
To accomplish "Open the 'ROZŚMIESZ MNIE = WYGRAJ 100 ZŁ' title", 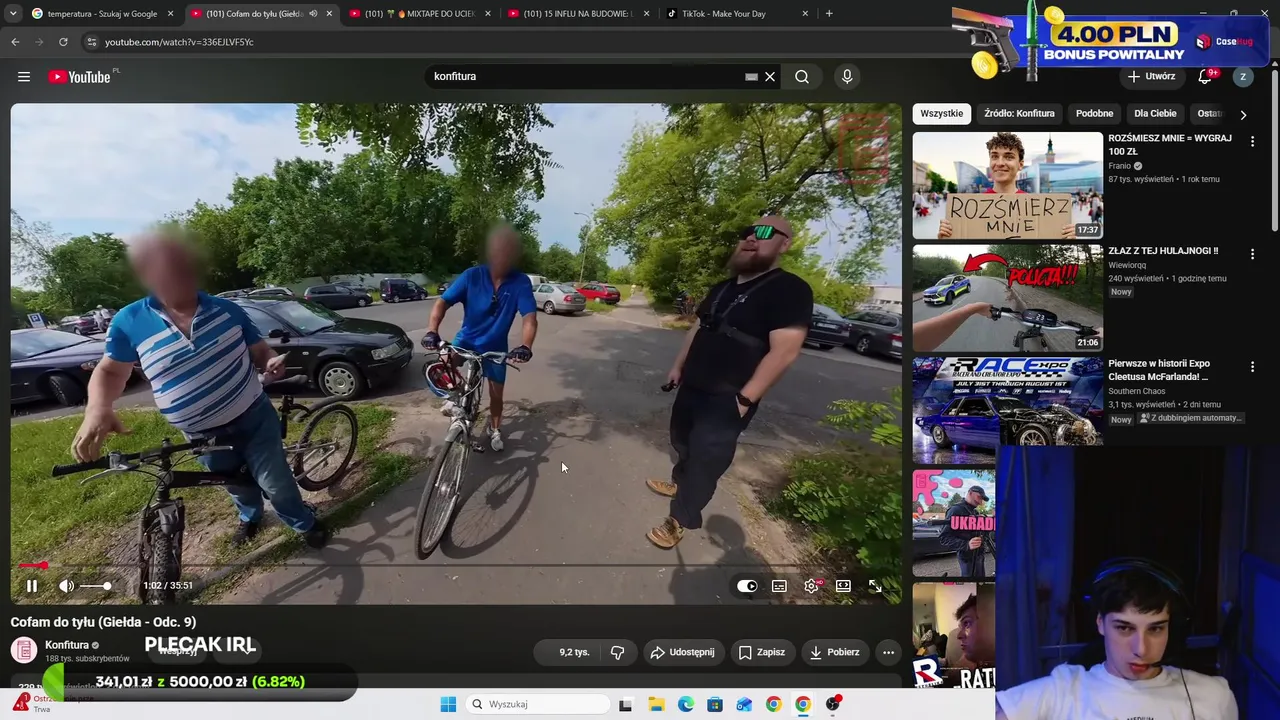I will [x=1170, y=144].
